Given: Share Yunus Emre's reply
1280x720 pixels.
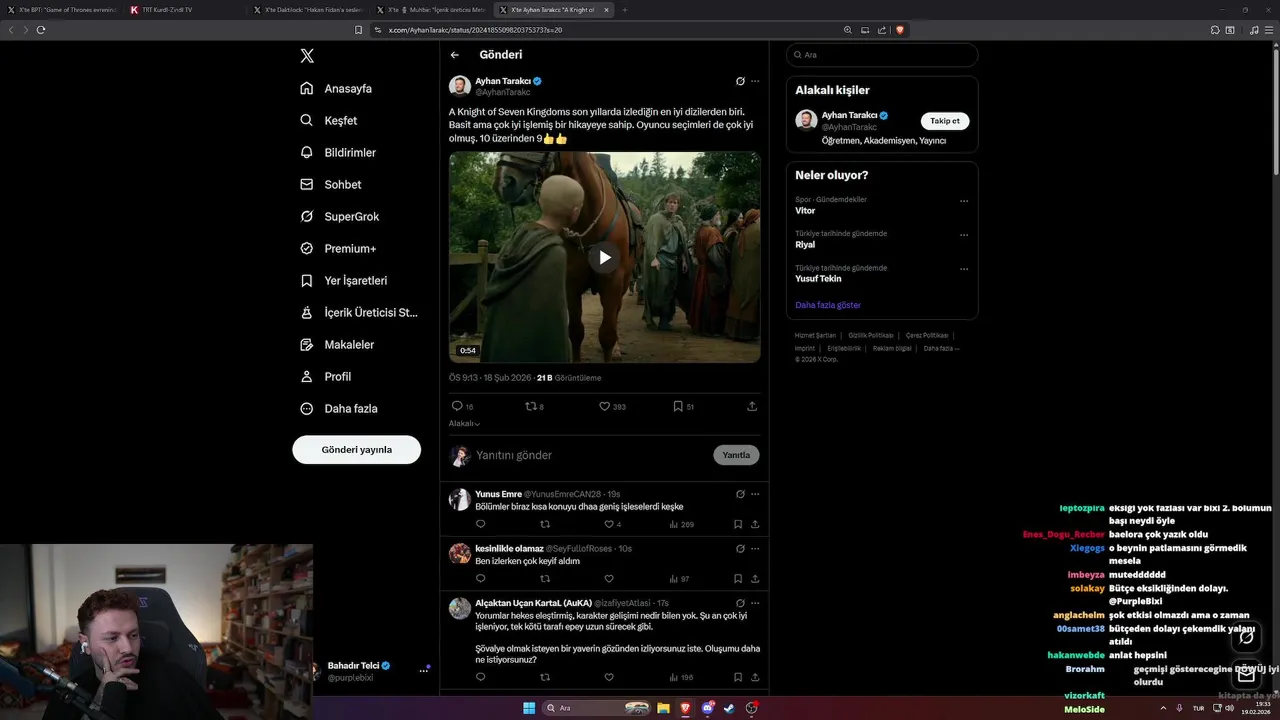Looking at the screenshot, I should point(755,524).
